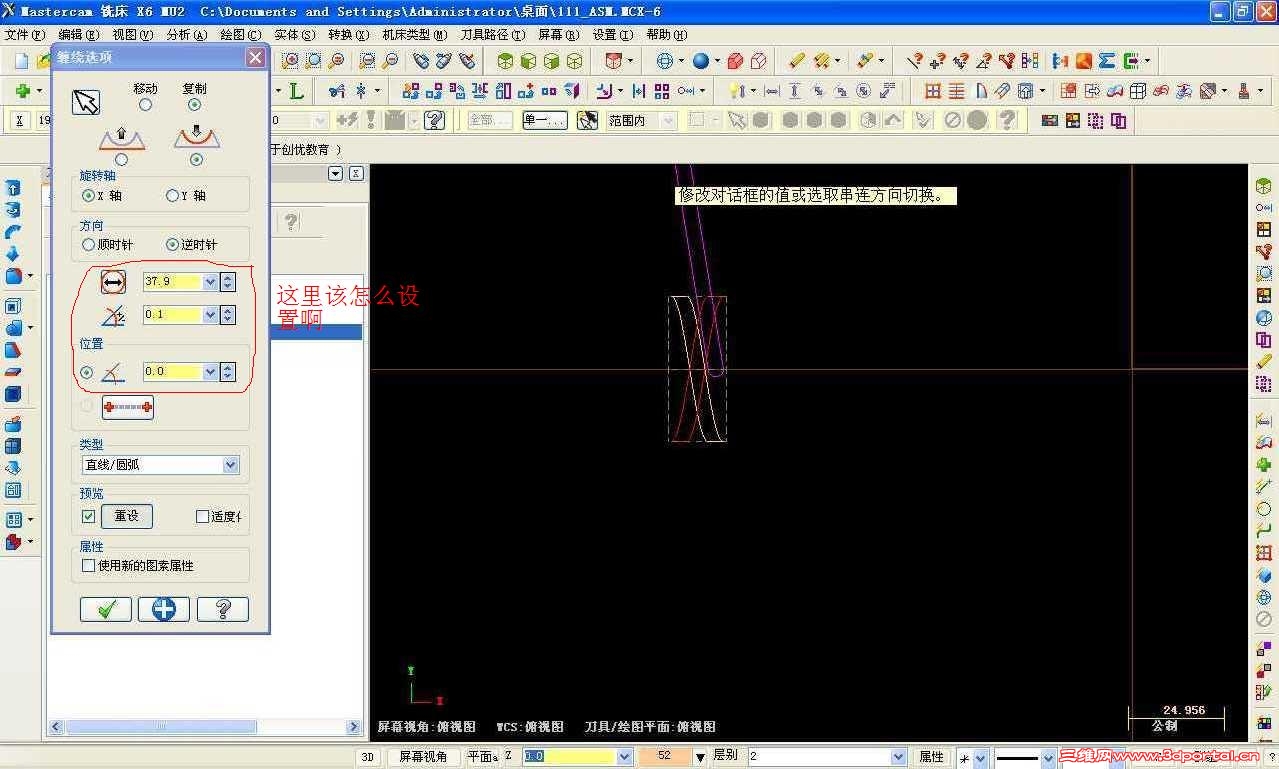Click the red define-points position button
The width and height of the screenshot is (1279, 769).
pyautogui.click(x=128, y=407)
